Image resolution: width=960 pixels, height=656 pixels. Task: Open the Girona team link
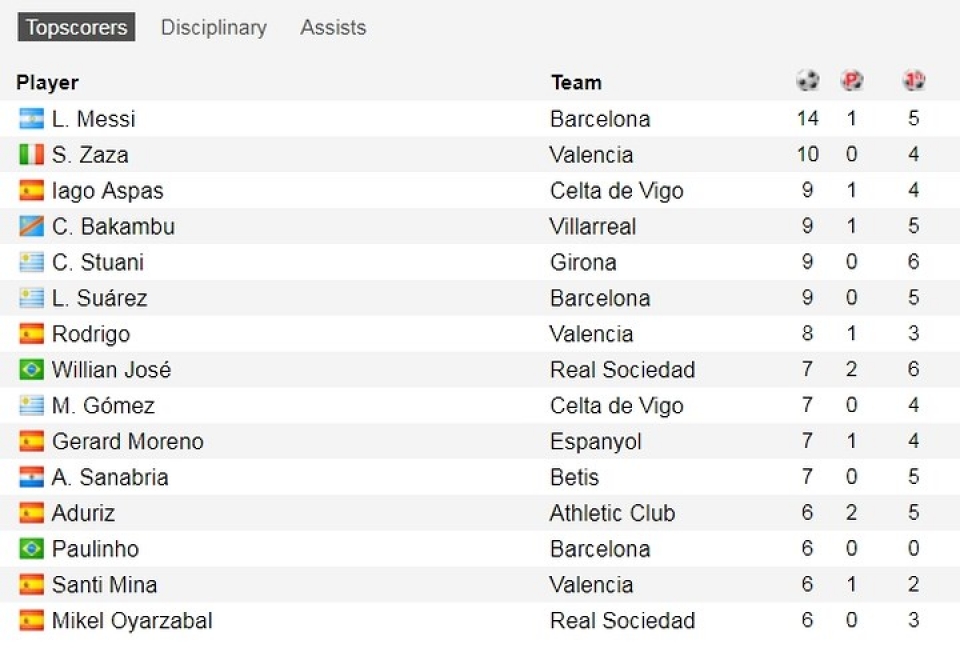click(583, 263)
